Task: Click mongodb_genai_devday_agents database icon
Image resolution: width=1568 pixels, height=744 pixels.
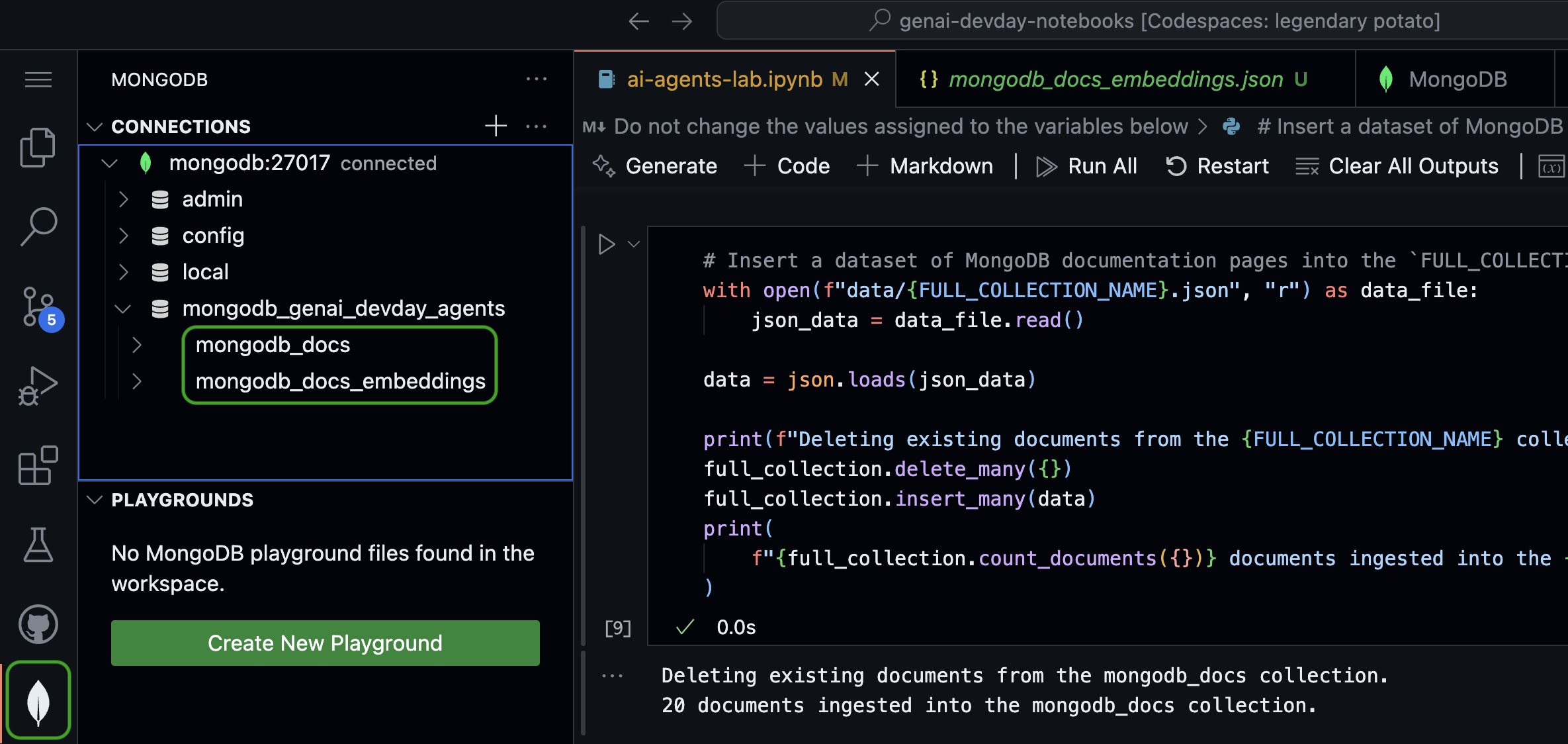Action: (160, 308)
